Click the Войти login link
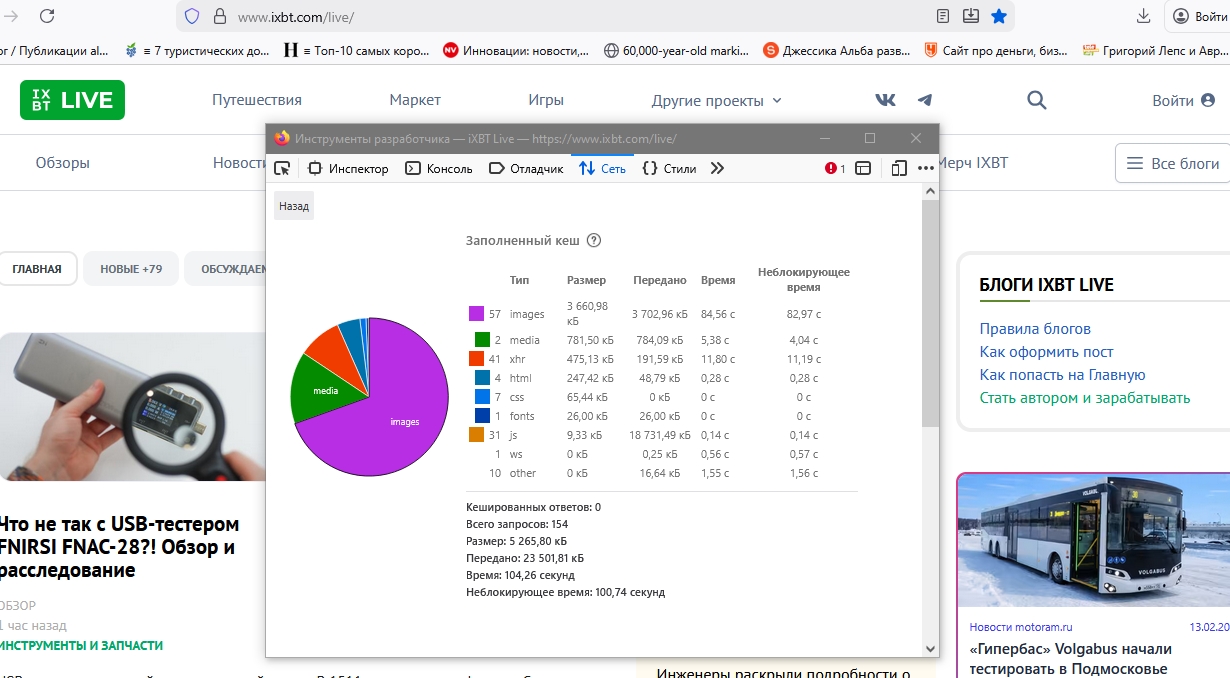This screenshot has width=1230, height=678. 1183,100
